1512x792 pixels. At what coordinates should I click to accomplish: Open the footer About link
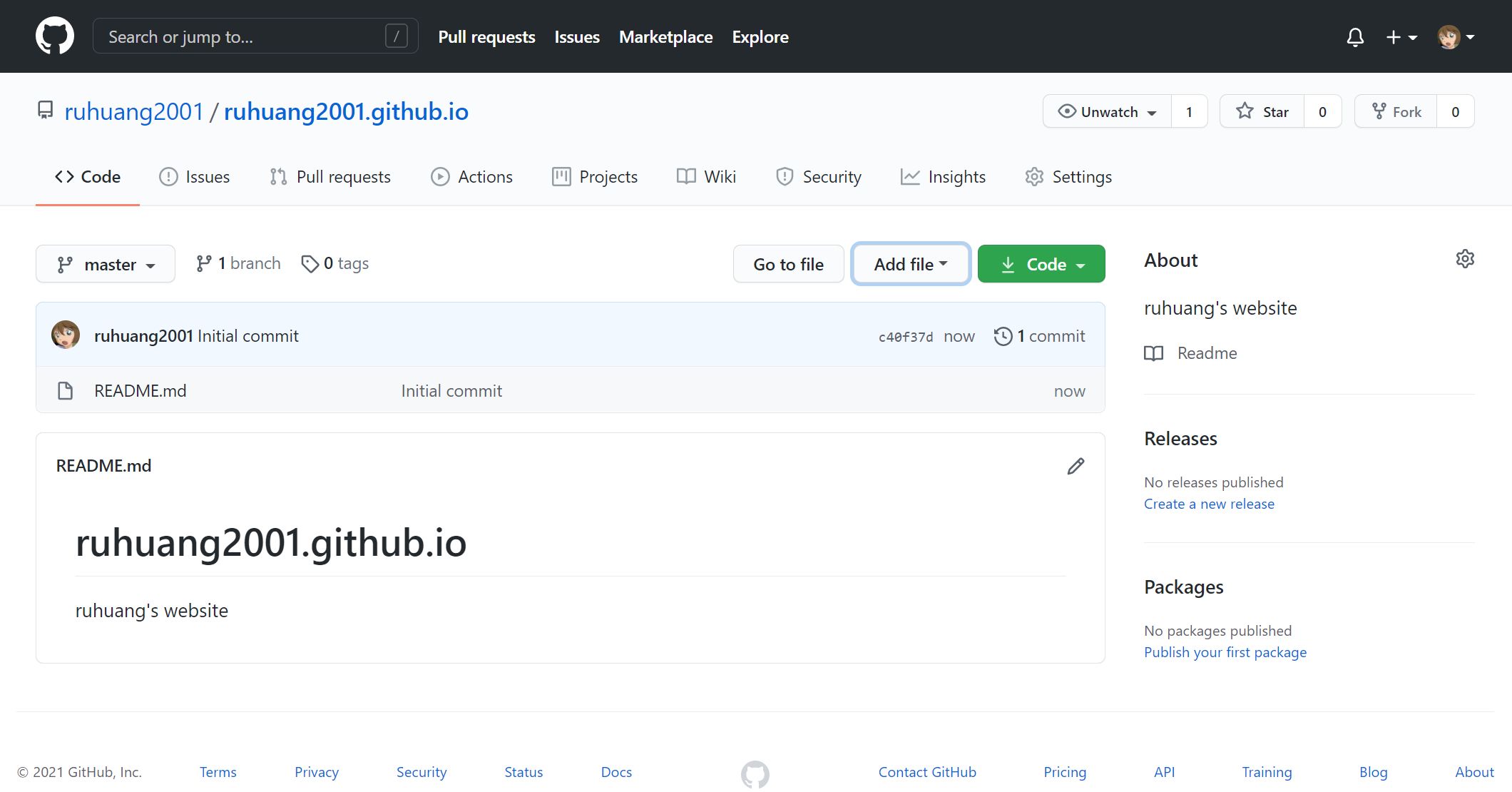[x=1474, y=772]
